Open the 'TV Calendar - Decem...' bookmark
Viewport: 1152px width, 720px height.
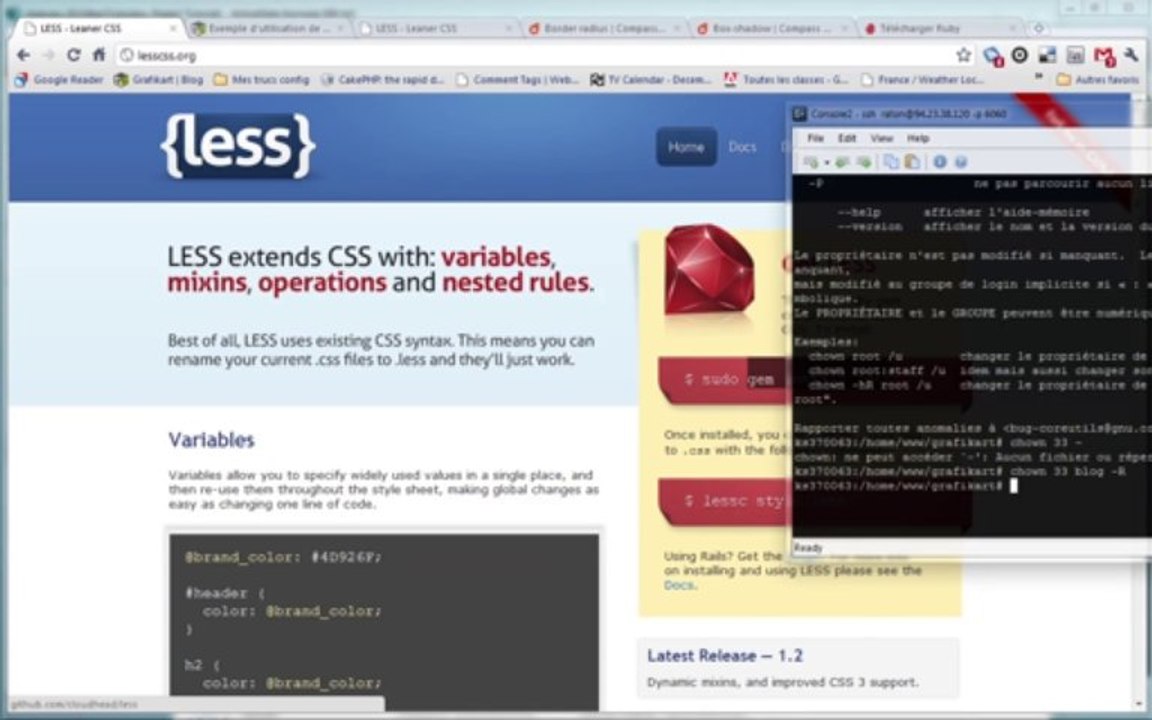click(x=651, y=79)
